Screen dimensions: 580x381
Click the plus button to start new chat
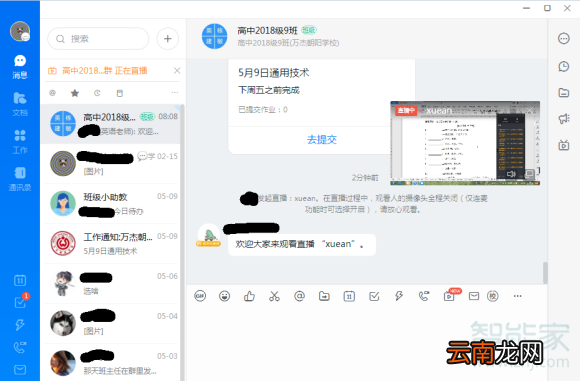tap(168, 39)
